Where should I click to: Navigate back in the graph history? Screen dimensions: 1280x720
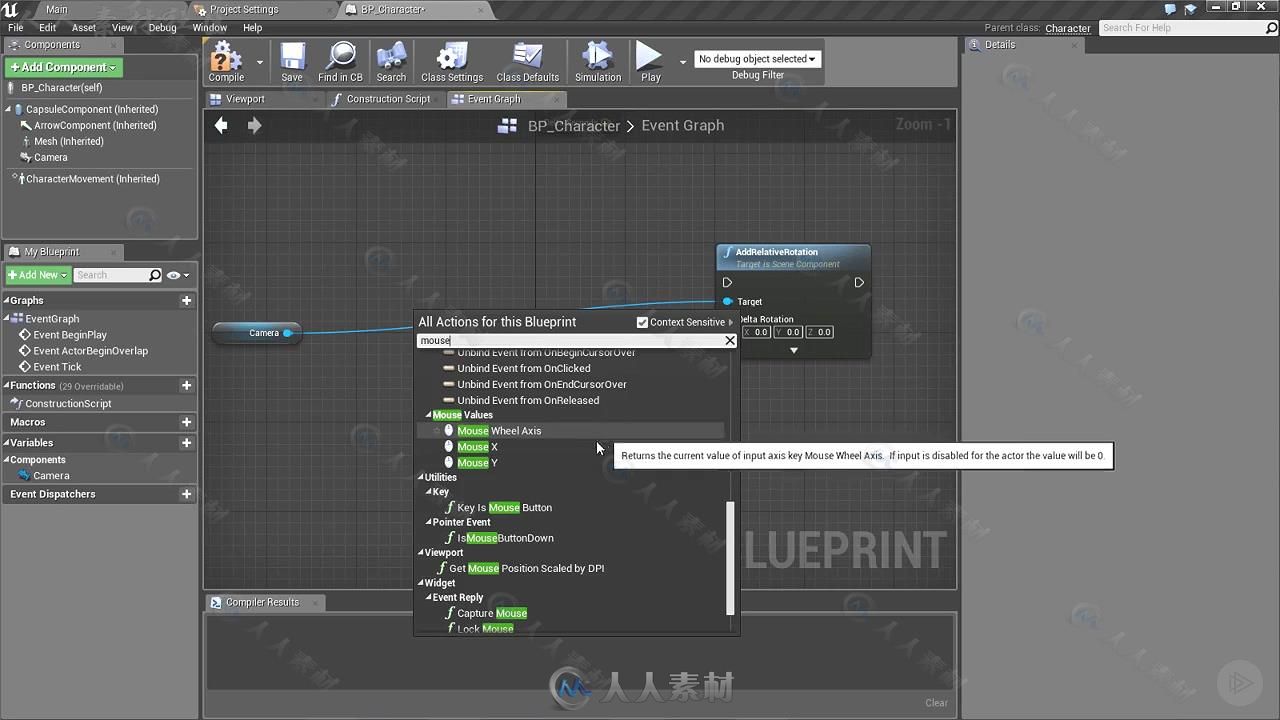222,125
